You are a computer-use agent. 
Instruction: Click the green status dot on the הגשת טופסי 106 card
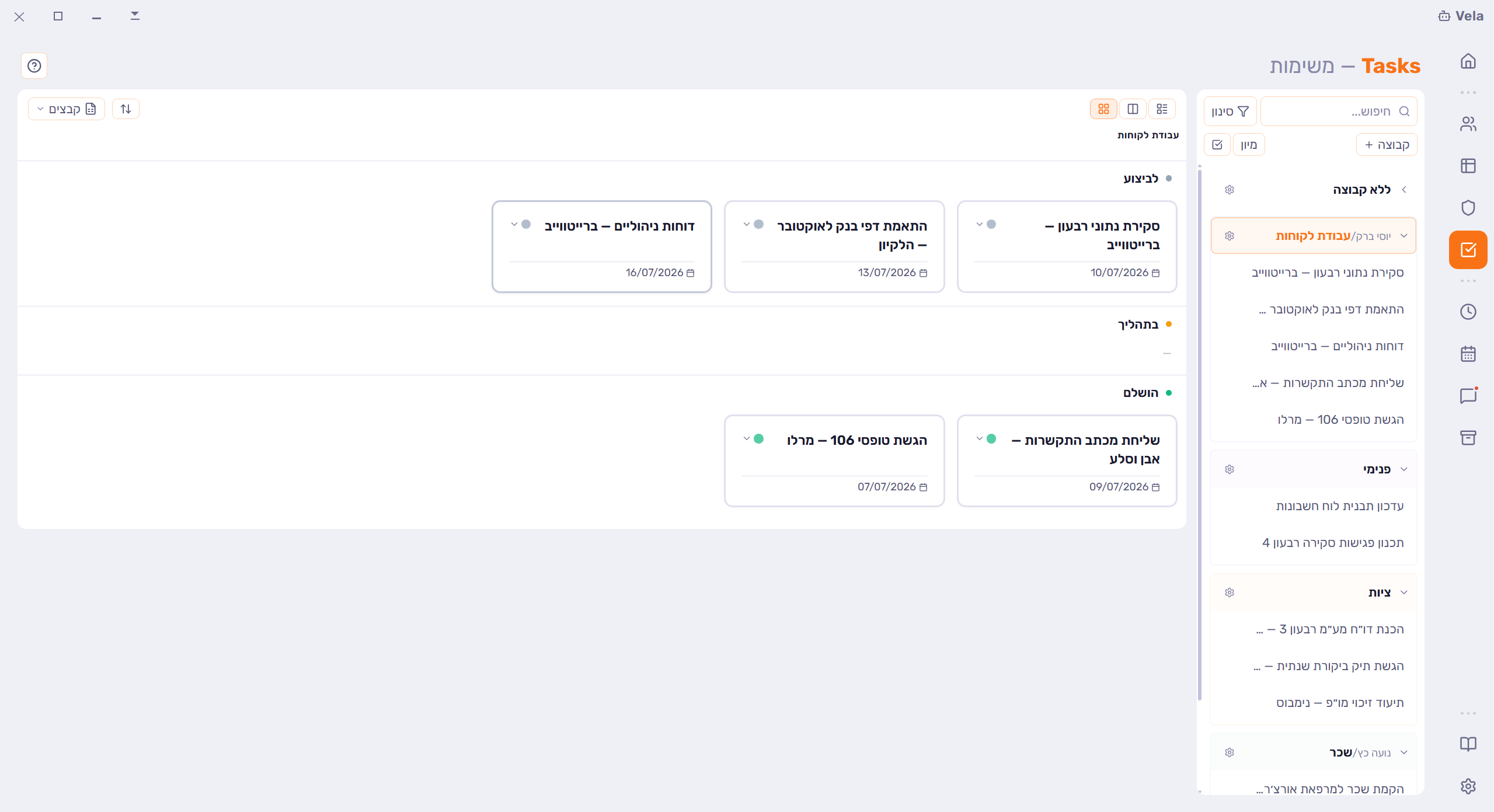click(758, 439)
